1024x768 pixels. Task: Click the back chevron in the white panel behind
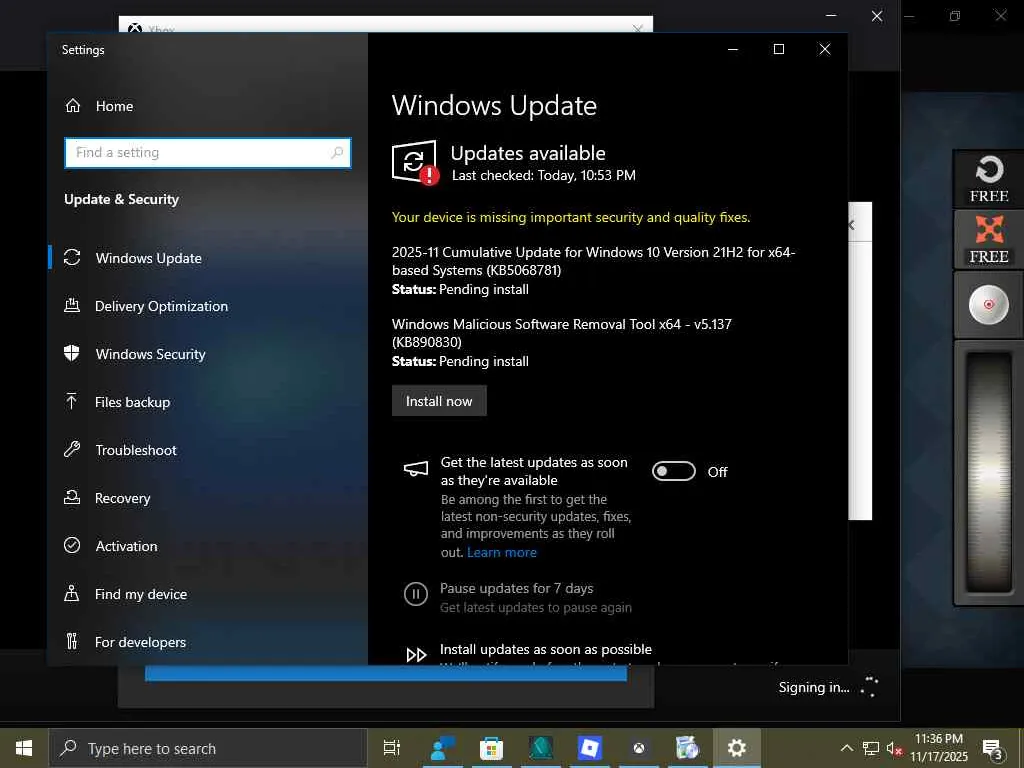tap(852, 225)
